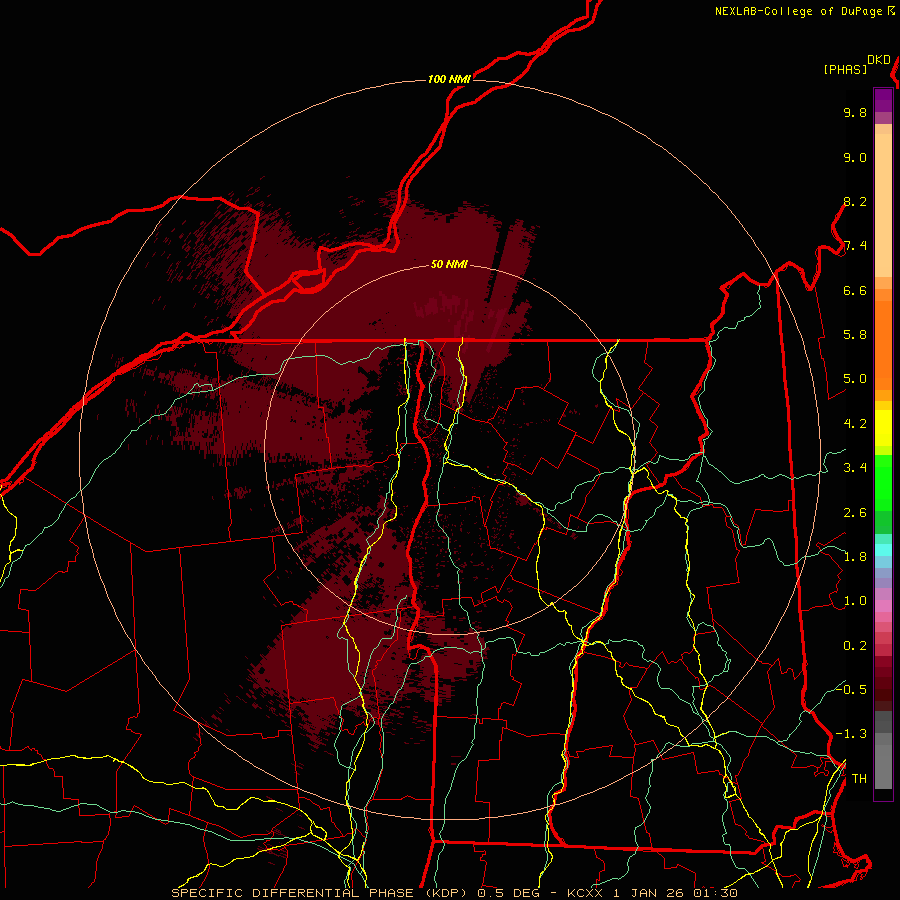The image size is (900, 900).
Task: Click the TH threshold legend label
Action: coord(859,779)
